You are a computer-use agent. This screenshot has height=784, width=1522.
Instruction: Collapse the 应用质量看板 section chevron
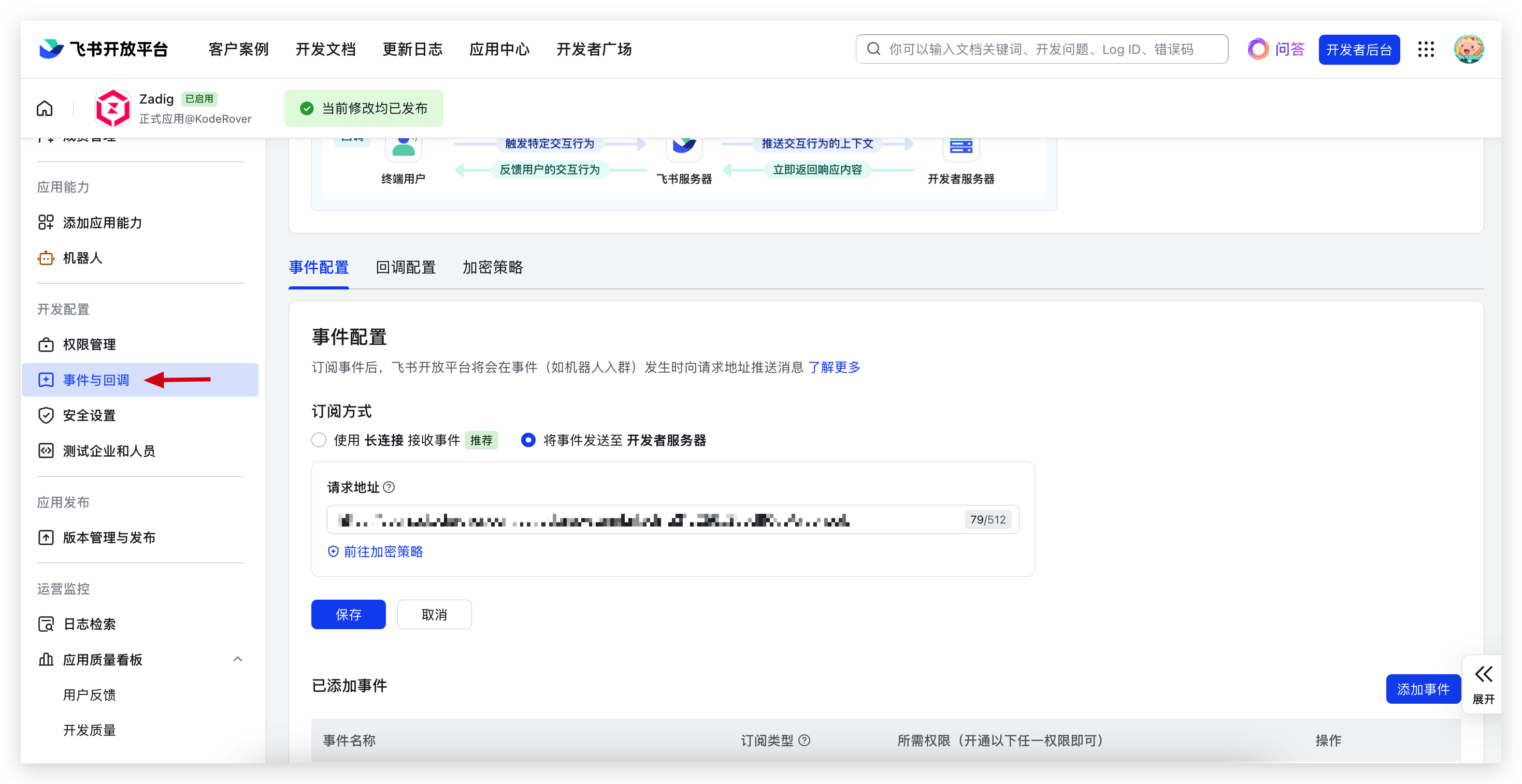[x=237, y=659]
